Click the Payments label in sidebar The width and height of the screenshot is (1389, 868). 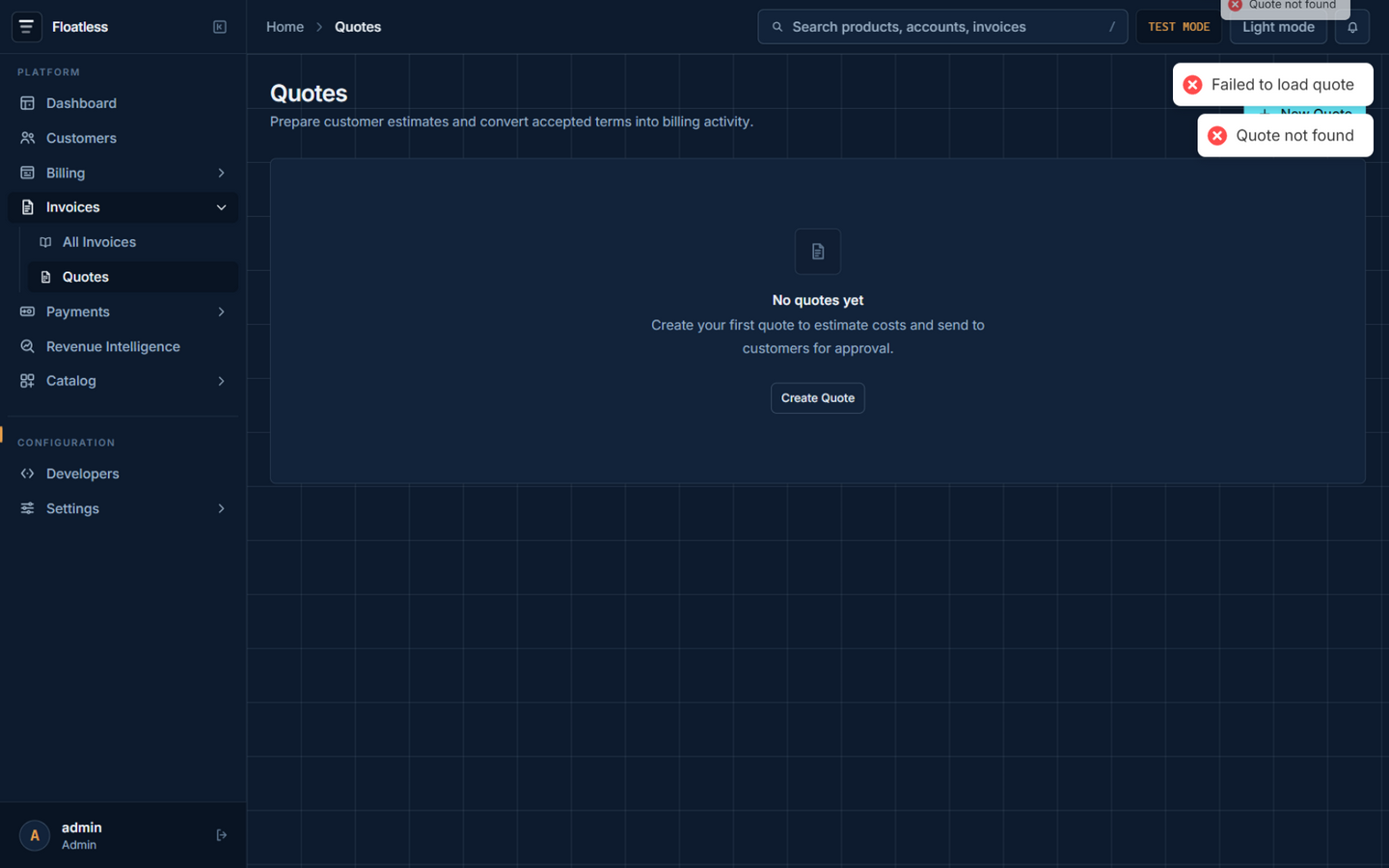pyautogui.click(x=78, y=312)
